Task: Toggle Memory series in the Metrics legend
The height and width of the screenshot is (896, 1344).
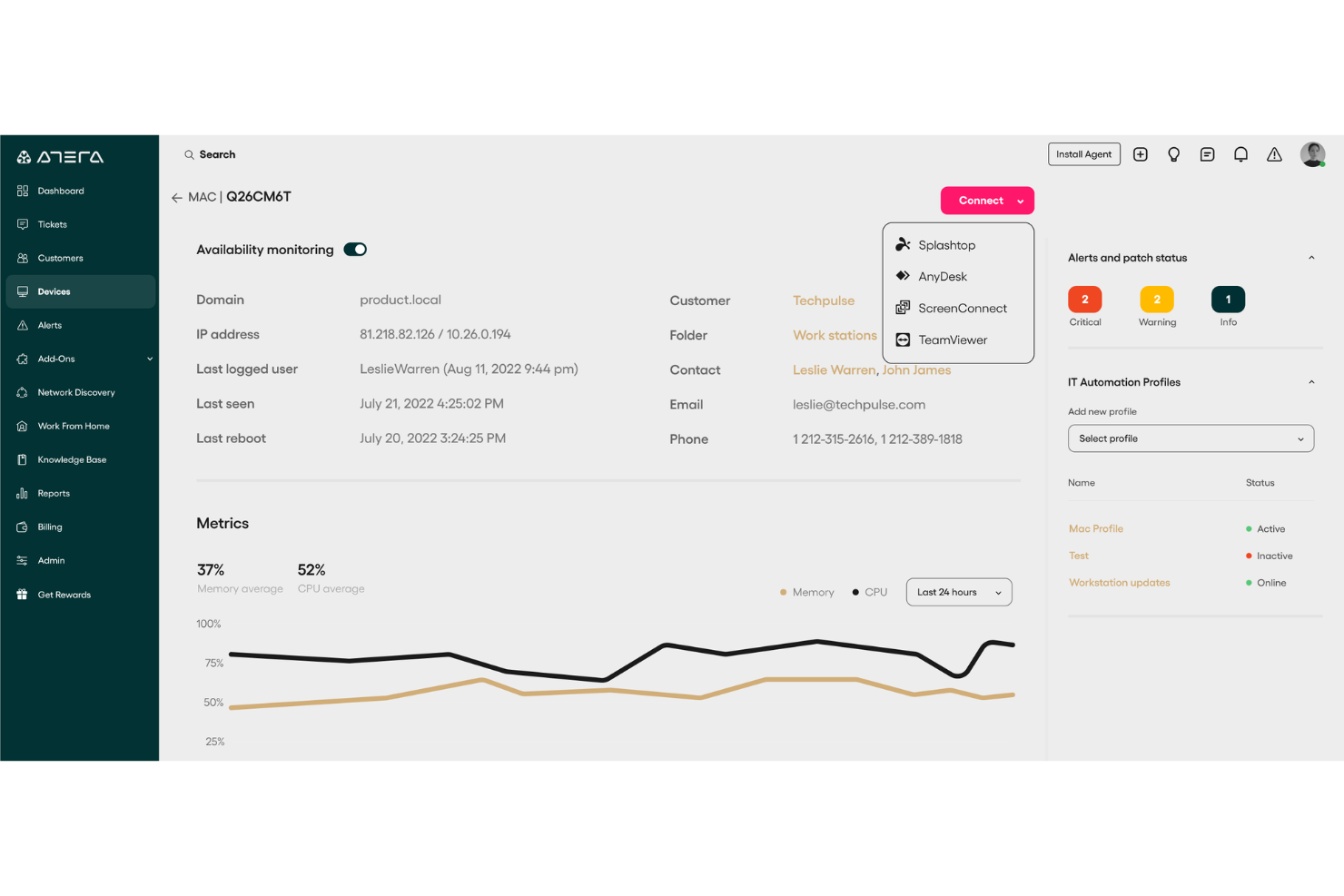Action: point(806,592)
